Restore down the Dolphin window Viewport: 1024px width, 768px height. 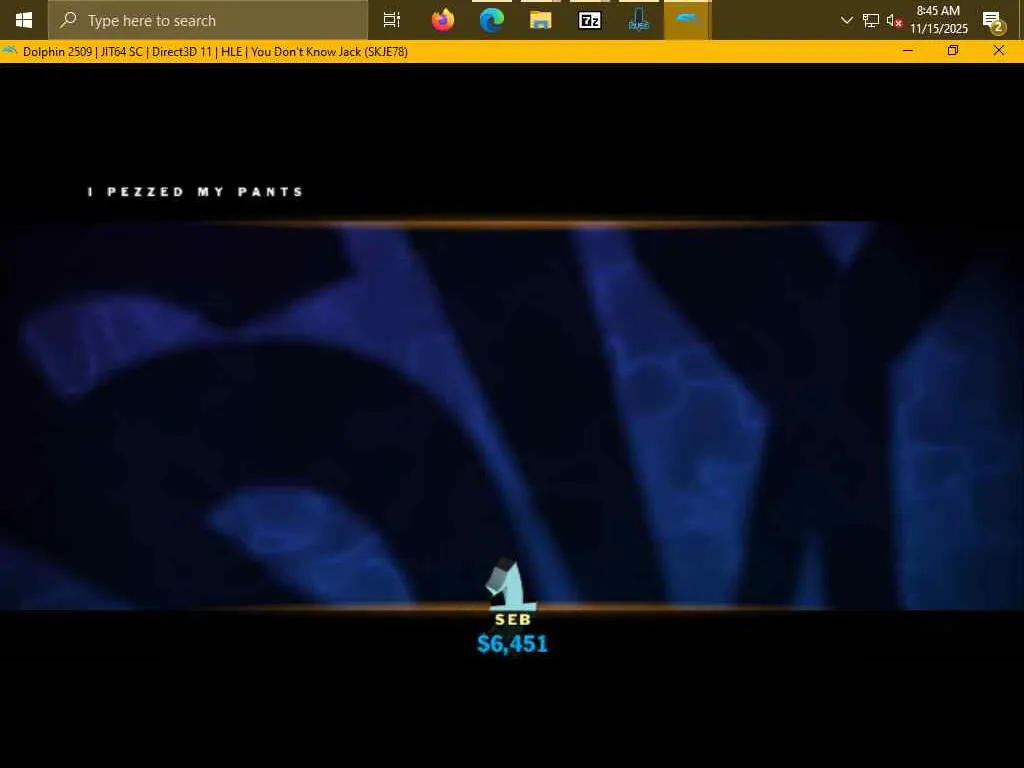[x=953, y=50]
